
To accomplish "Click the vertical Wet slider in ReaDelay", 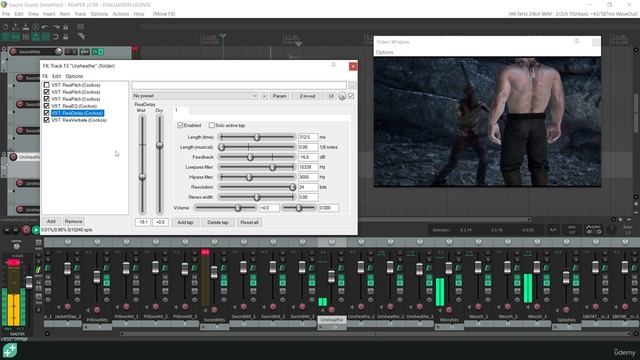I will pos(142,164).
